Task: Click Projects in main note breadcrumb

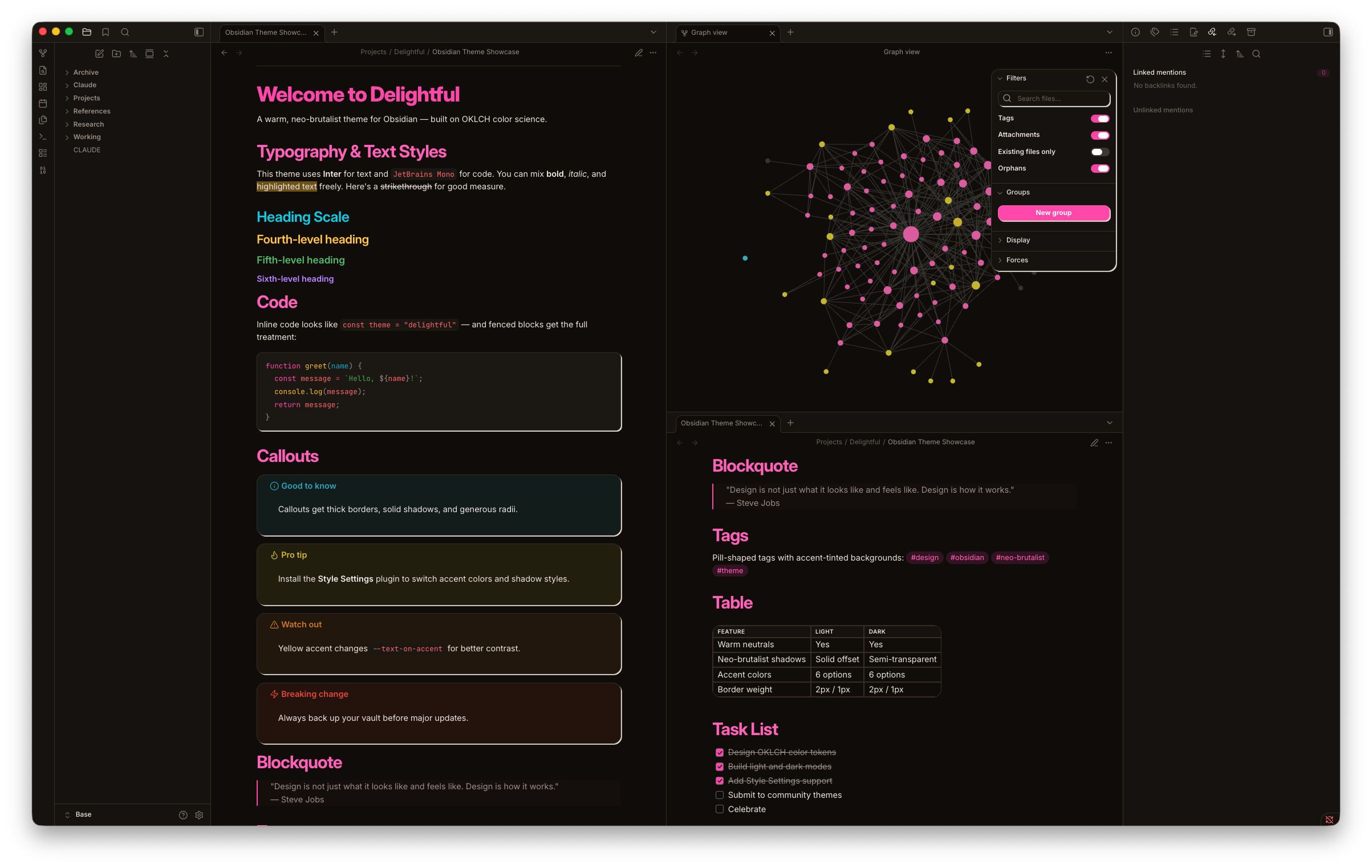Action: tap(374, 52)
